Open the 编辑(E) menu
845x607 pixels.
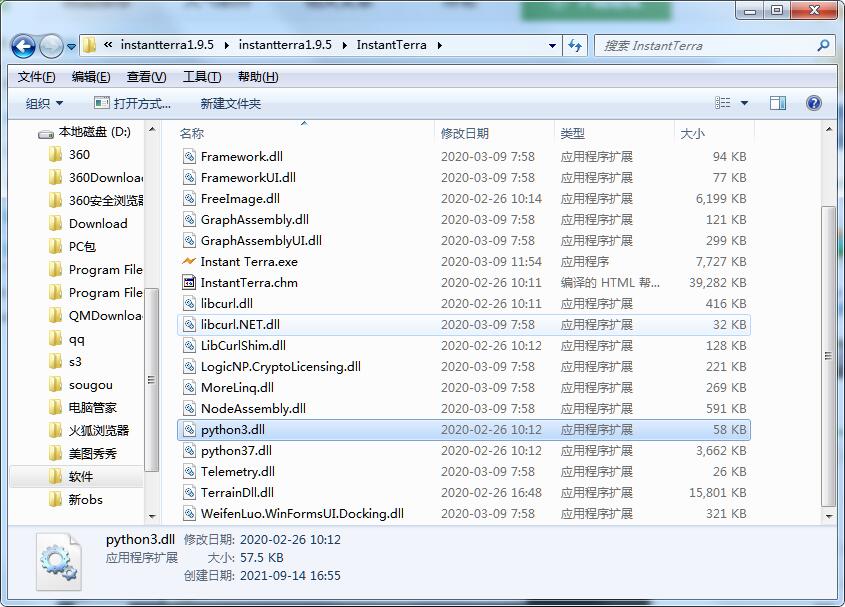91,77
